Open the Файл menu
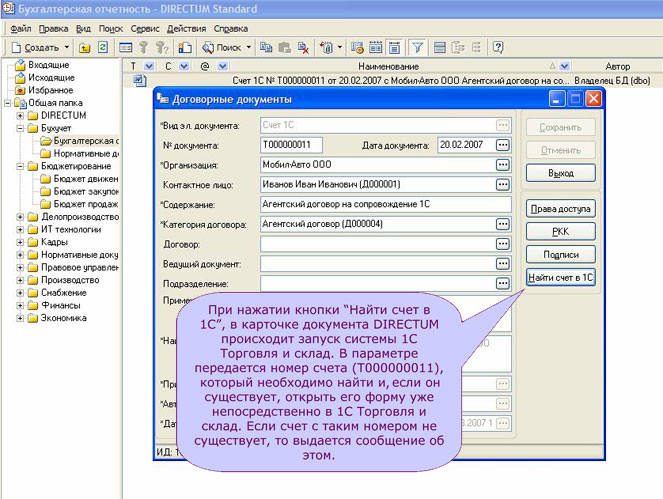663x499 pixels. coord(21,29)
